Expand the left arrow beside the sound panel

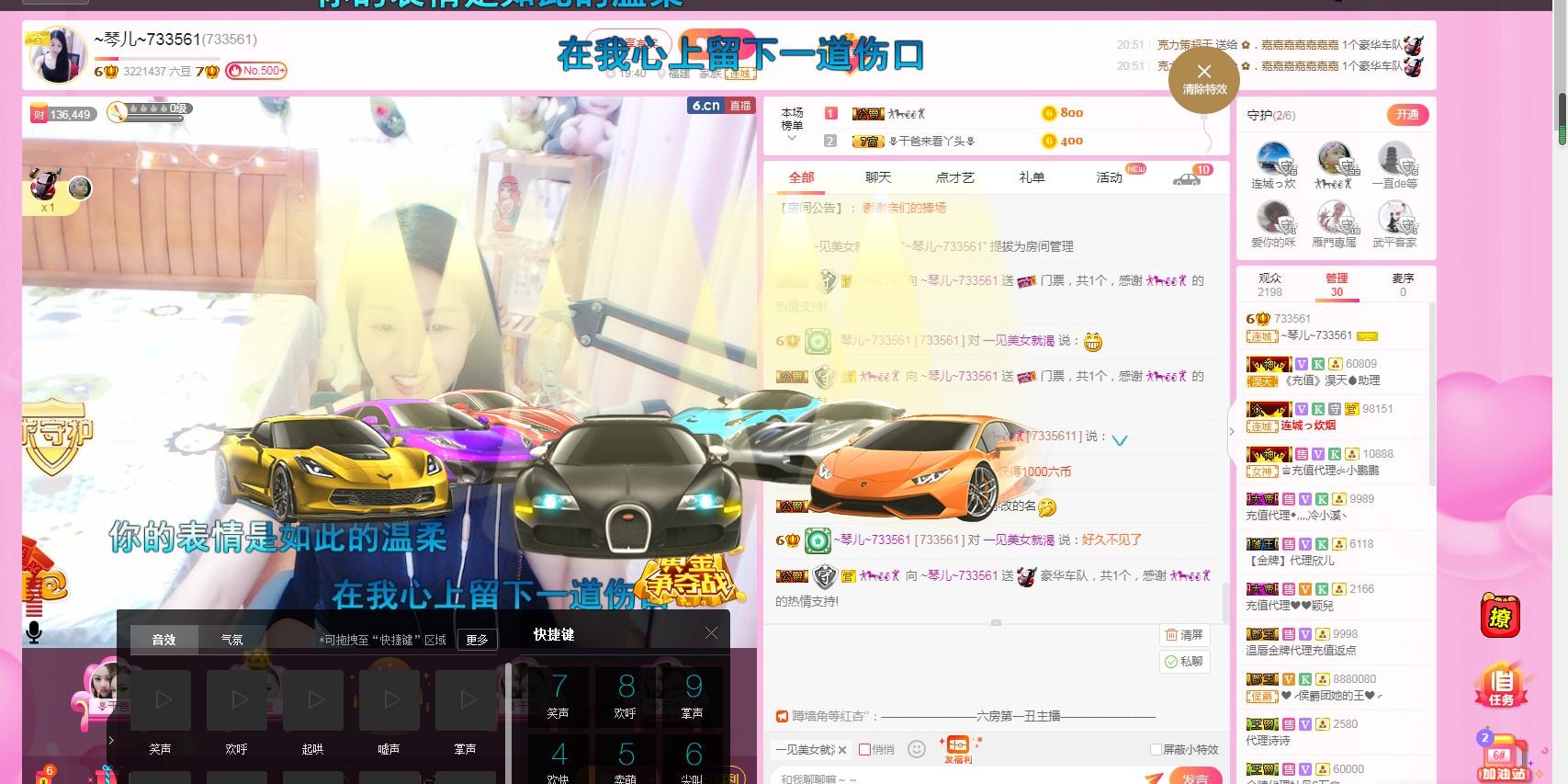pyautogui.click(x=111, y=740)
